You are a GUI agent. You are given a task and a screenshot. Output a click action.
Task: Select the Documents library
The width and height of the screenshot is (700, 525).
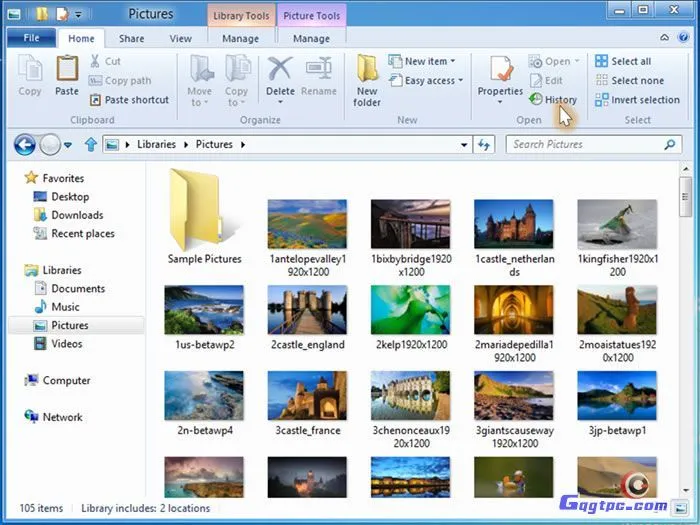tap(70, 288)
